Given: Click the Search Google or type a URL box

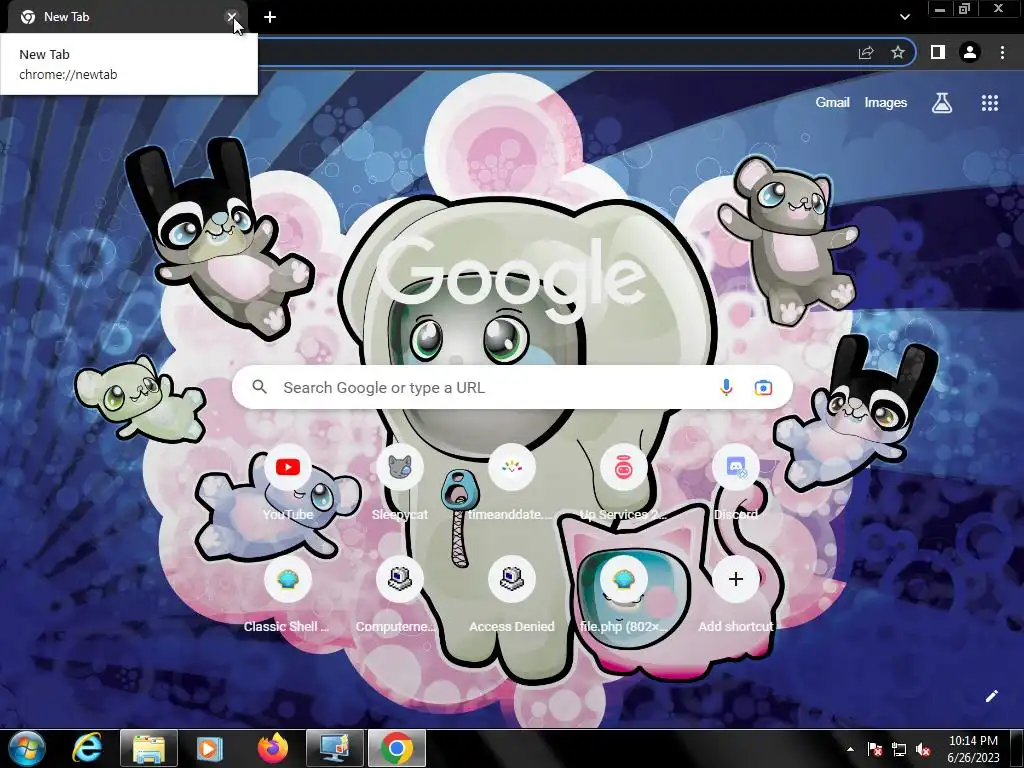Looking at the screenshot, I should coord(512,387).
